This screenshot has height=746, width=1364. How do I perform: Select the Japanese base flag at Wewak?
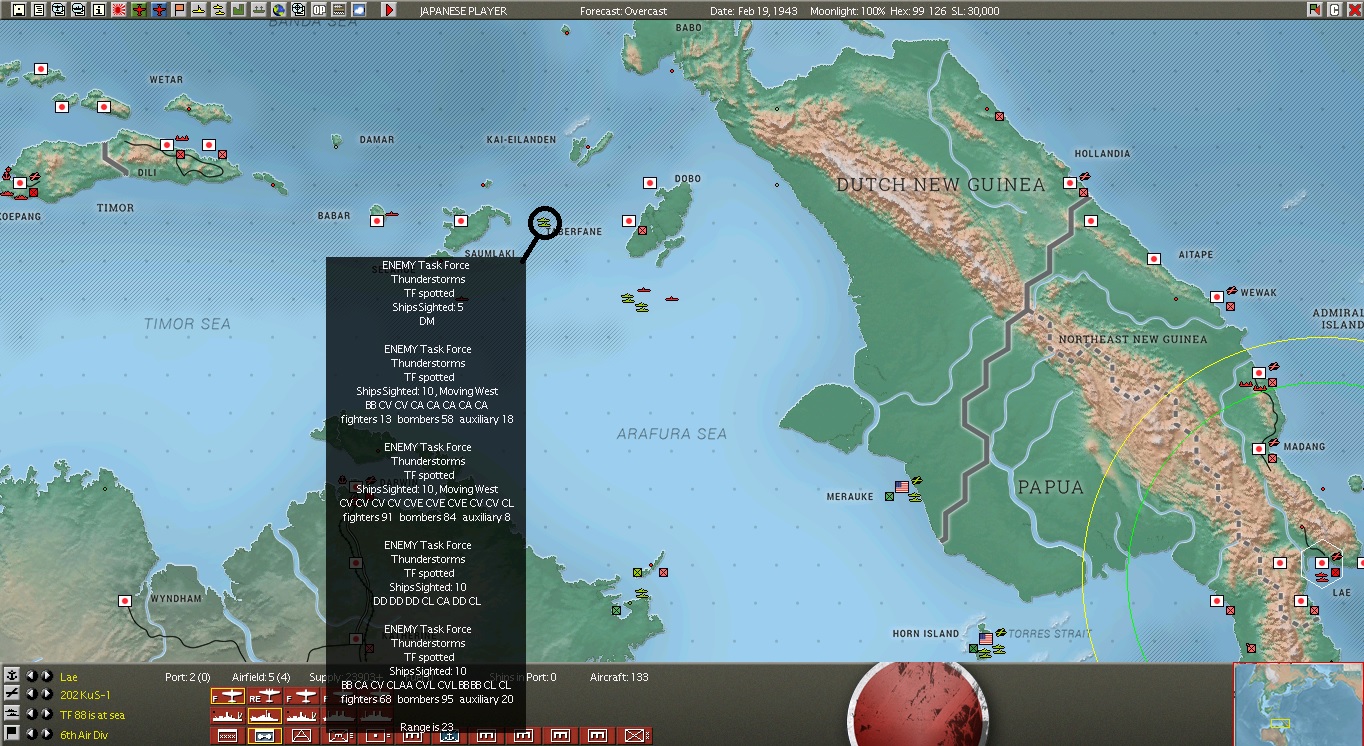[1216, 296]
